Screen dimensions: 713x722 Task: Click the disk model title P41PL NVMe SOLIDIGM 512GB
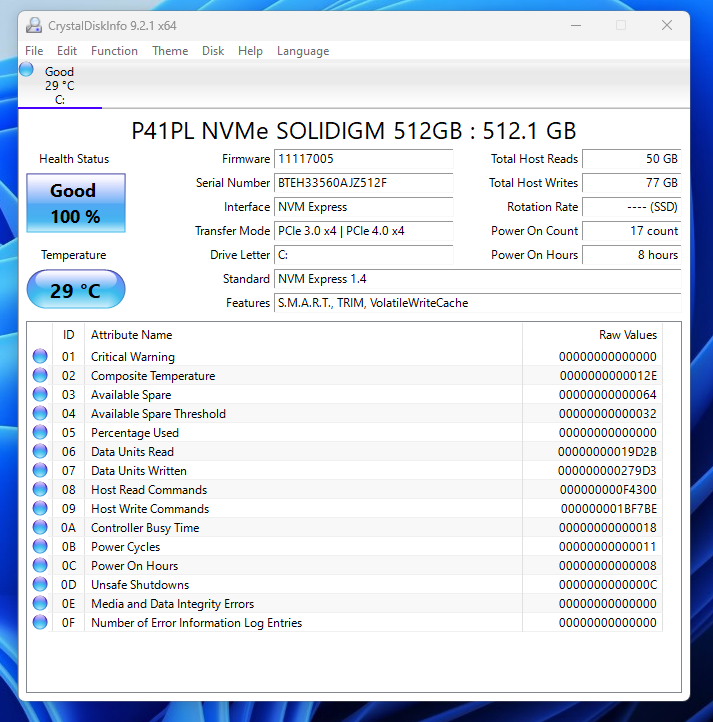[x=353, y=131]
